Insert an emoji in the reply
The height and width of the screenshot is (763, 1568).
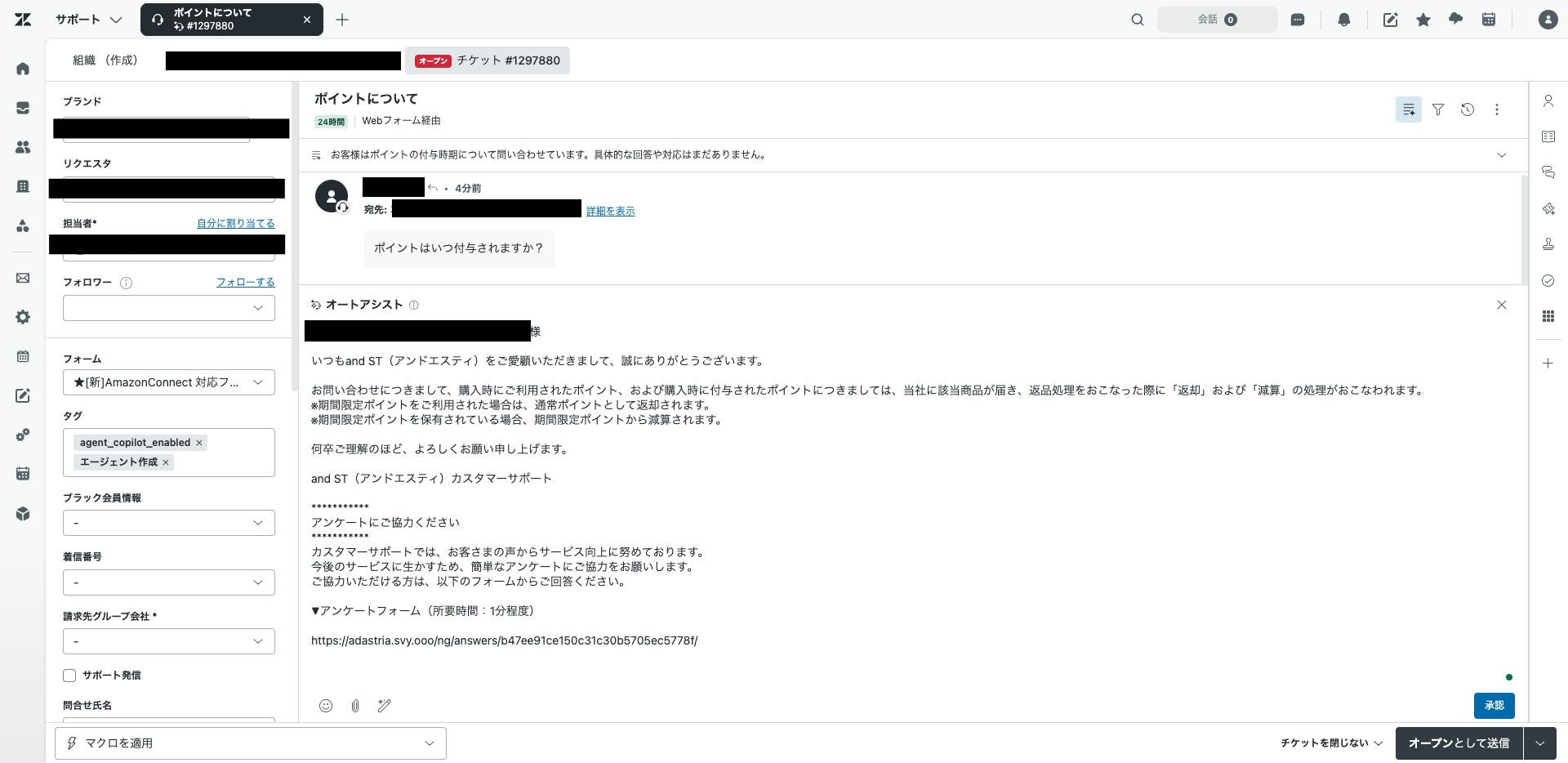click(326, 706)
